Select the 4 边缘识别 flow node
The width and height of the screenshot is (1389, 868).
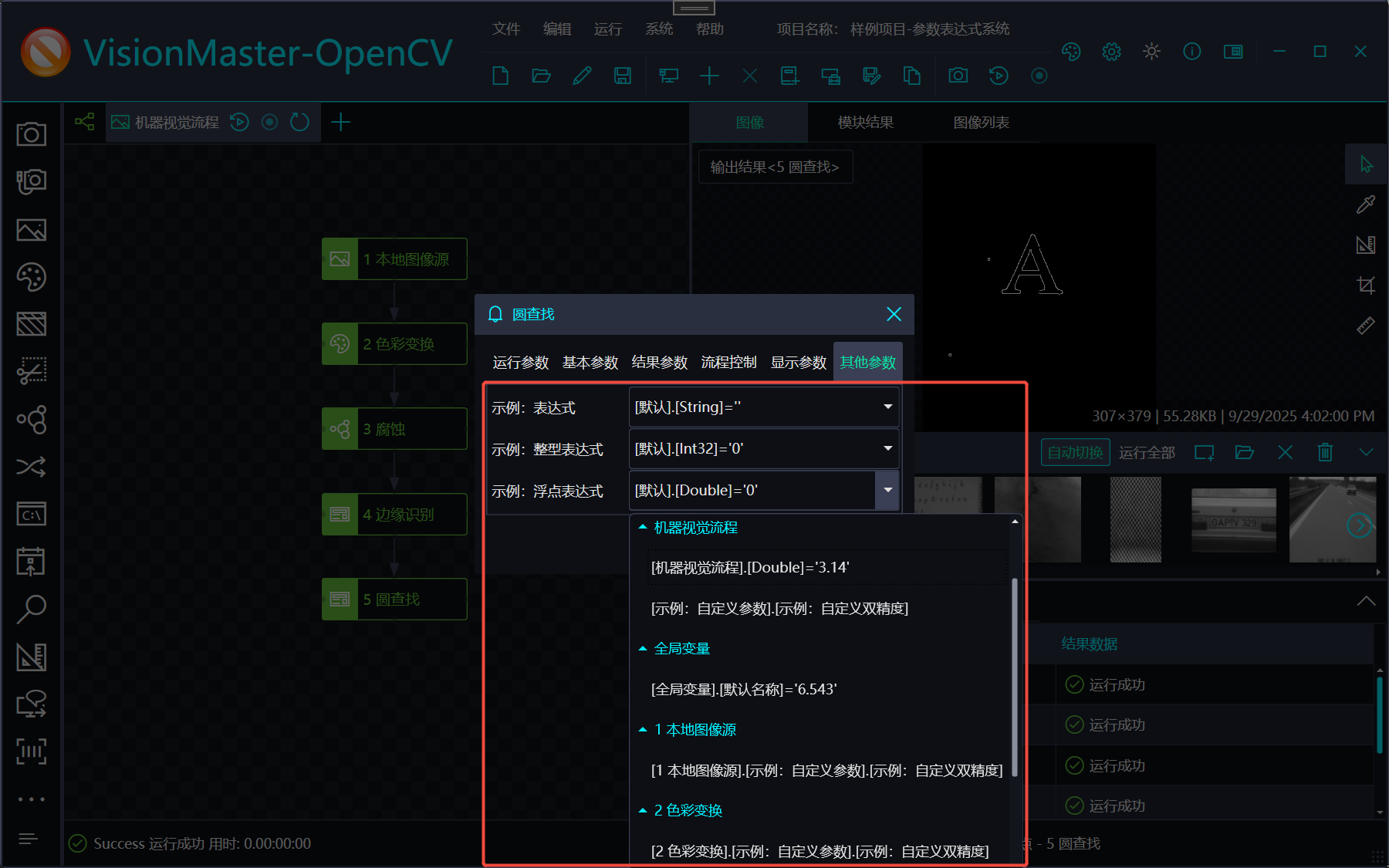pos(394,514)
